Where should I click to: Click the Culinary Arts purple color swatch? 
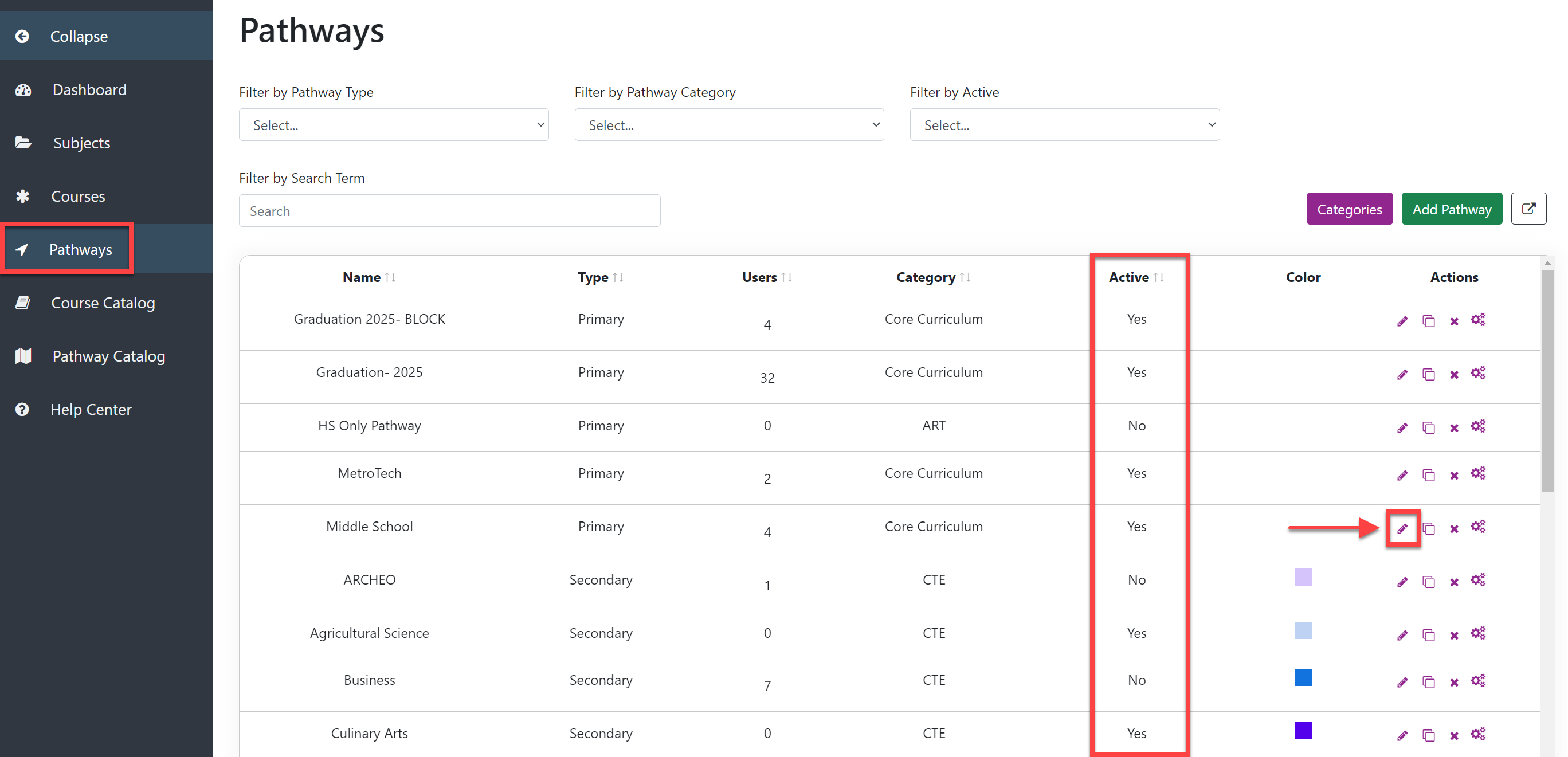pos(1303,730)
